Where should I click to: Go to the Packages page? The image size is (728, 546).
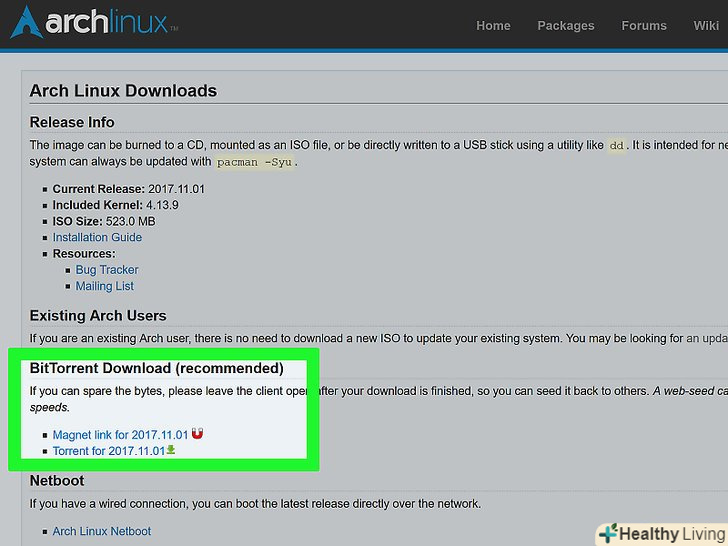tap(566, 26)
